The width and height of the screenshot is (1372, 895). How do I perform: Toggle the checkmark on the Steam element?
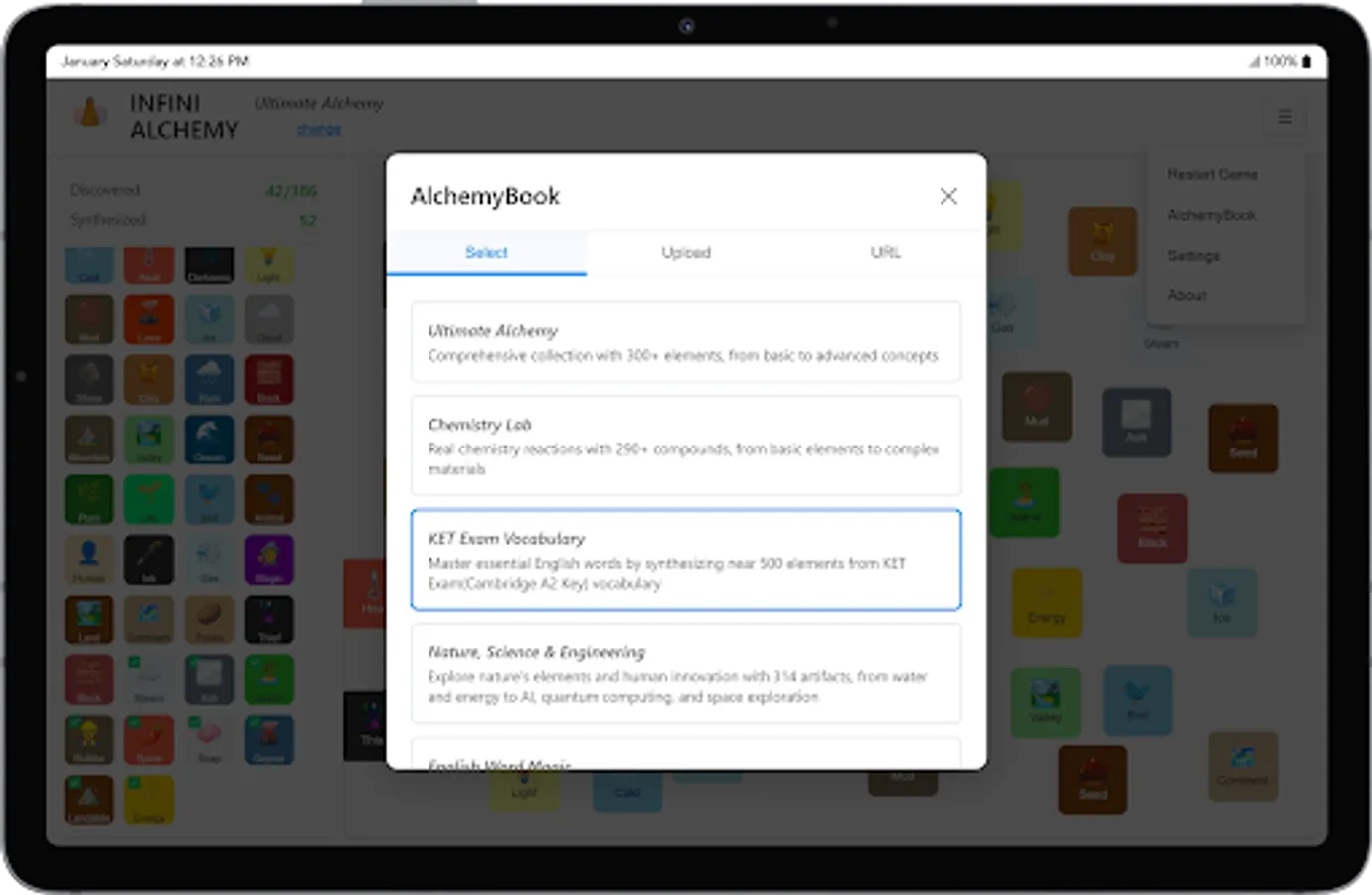click(133, 659)
